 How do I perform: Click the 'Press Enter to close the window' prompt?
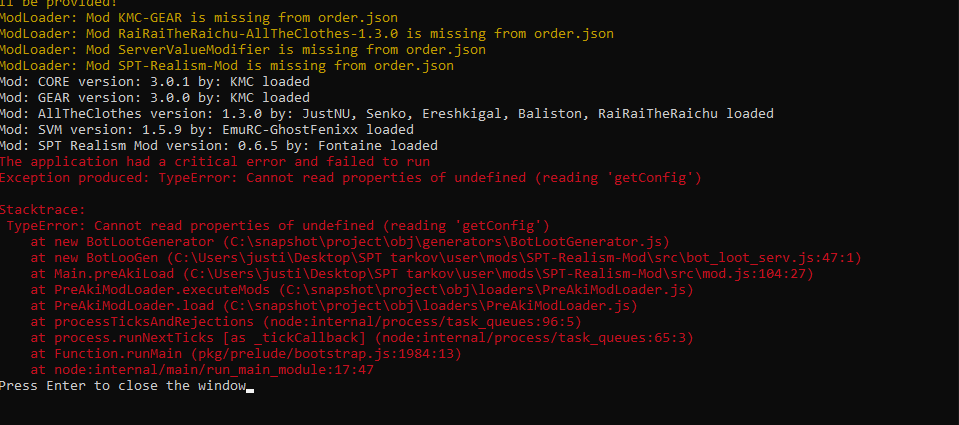pos(122,386)
